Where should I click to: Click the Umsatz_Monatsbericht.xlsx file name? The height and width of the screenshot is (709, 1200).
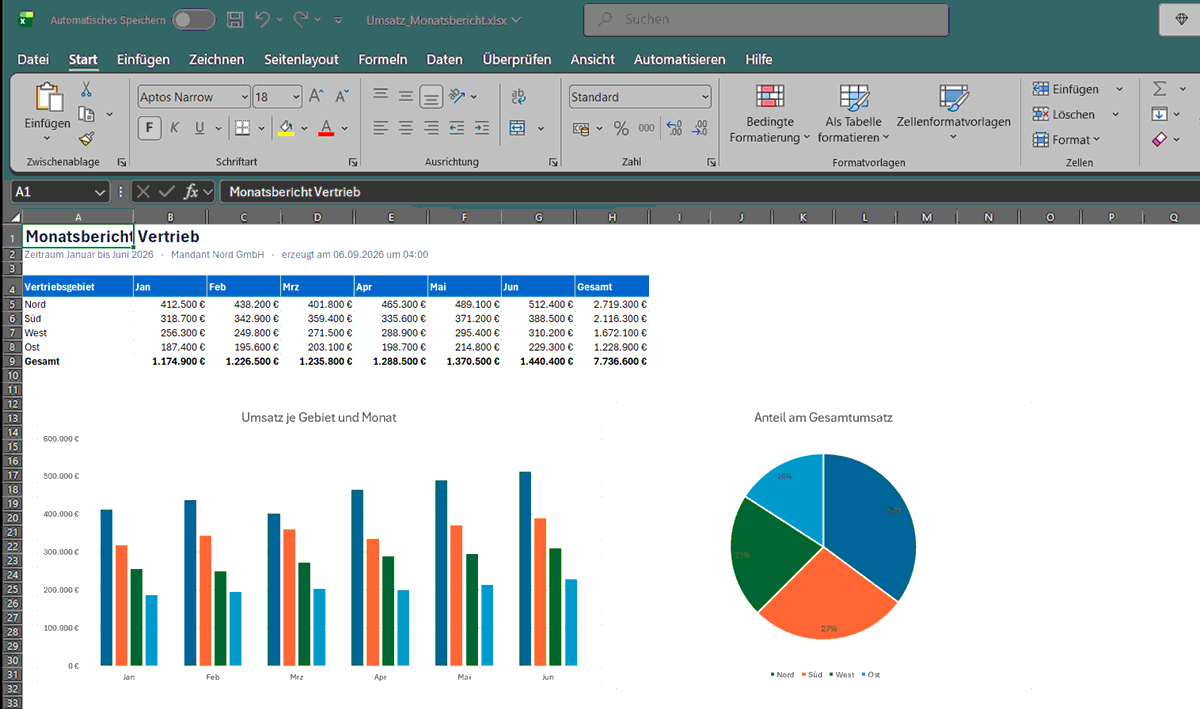point(437,19)
